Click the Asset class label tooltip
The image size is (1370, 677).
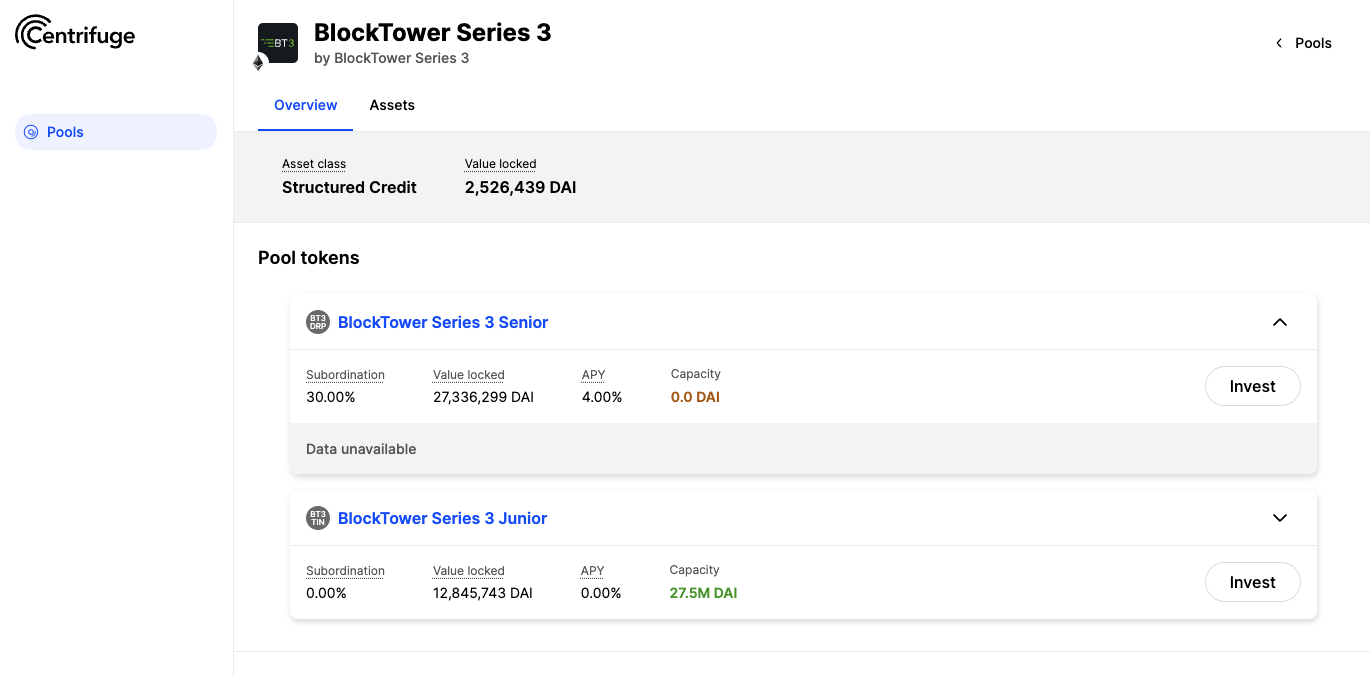tap(314, 164)
